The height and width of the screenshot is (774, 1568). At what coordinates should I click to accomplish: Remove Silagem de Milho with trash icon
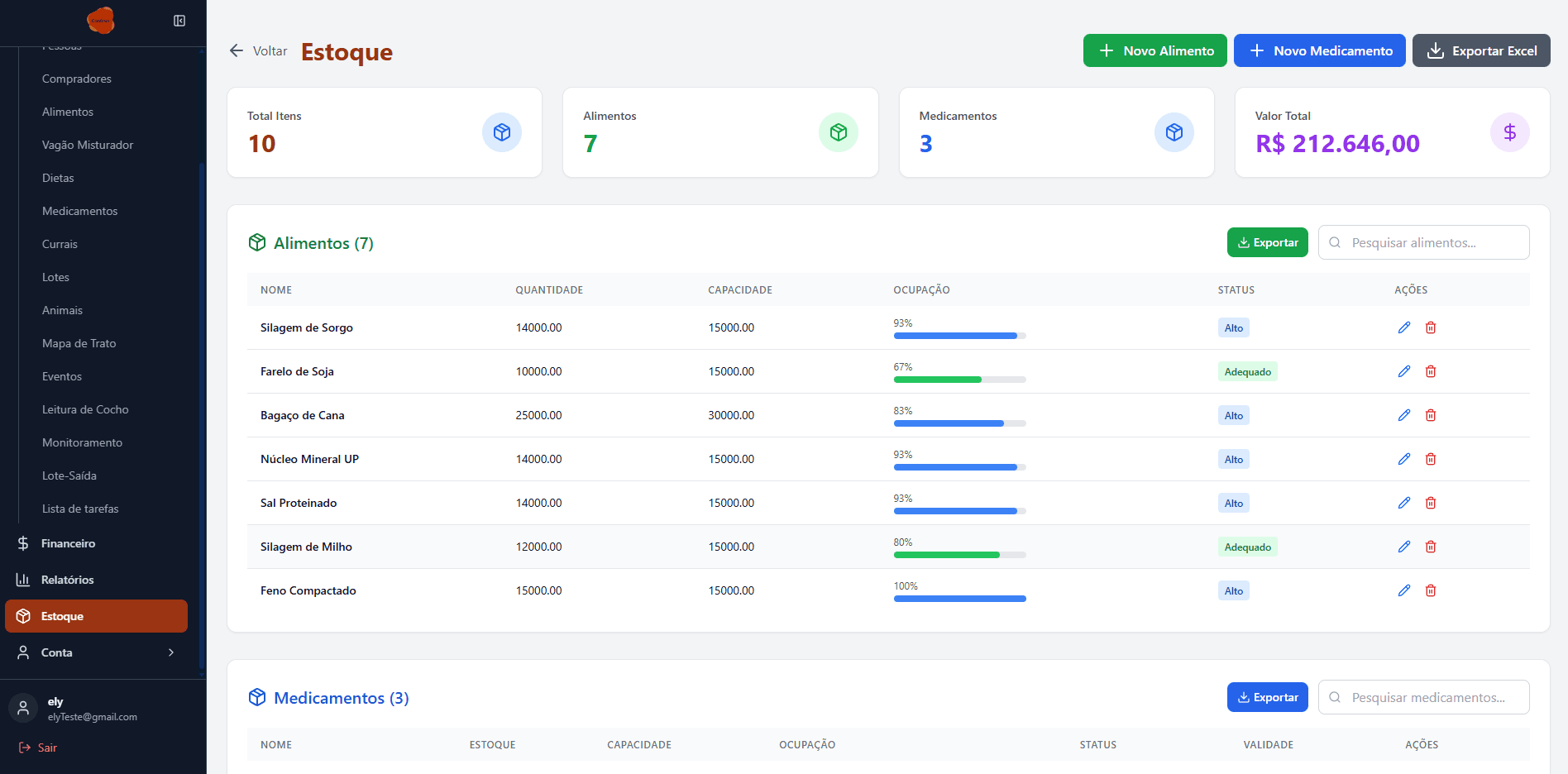[1430, 547]
